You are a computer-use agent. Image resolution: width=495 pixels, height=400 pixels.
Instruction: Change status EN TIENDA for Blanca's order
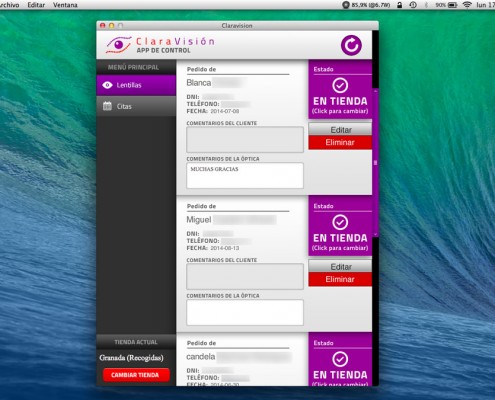point(340,90)
